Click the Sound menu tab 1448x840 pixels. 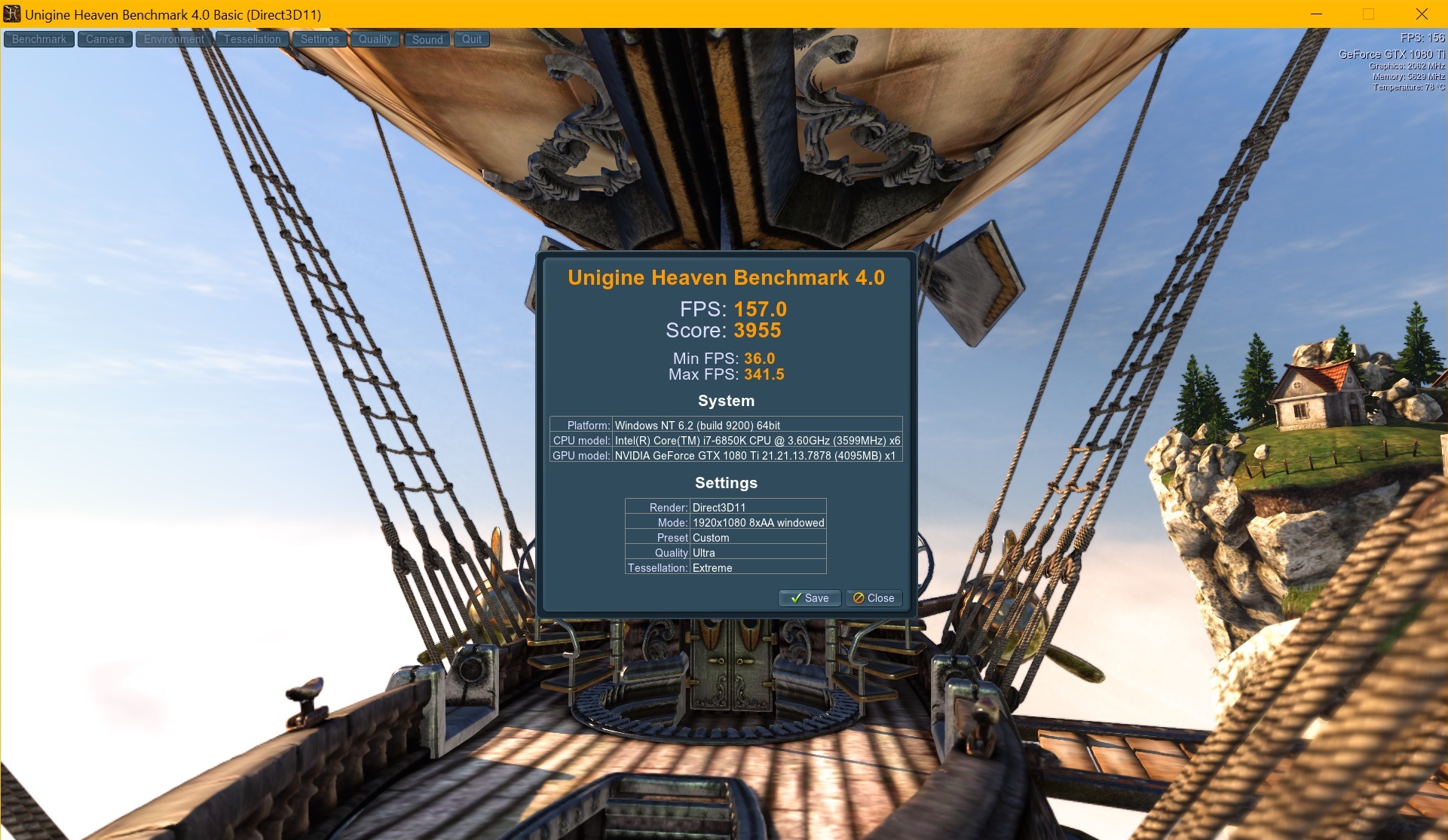tap(427, 39)
